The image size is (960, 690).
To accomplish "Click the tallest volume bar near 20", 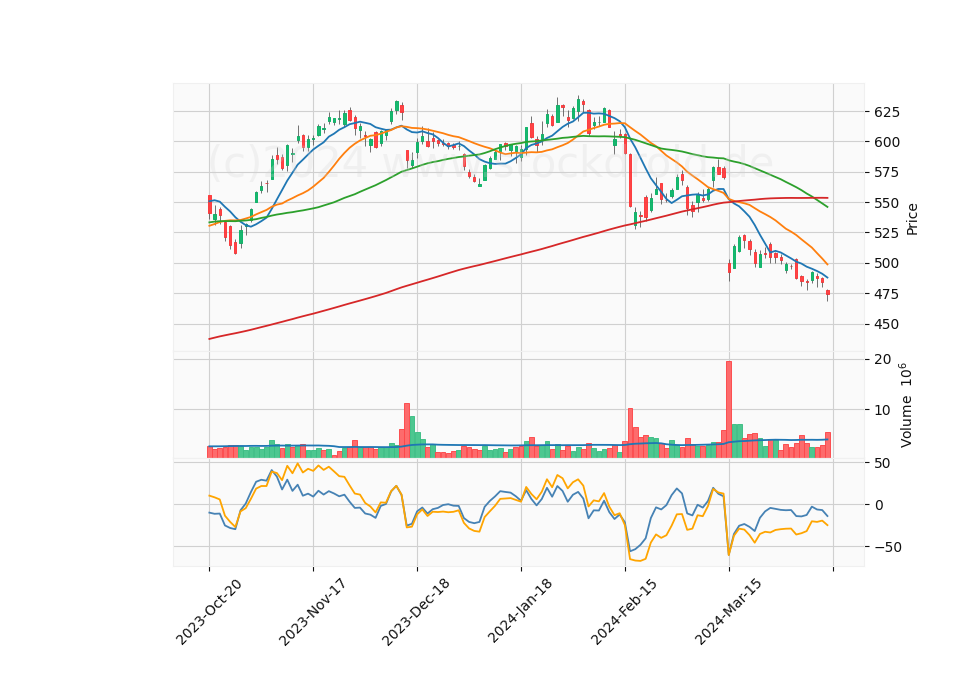I will pyautogui.click(x=729, y=409).
